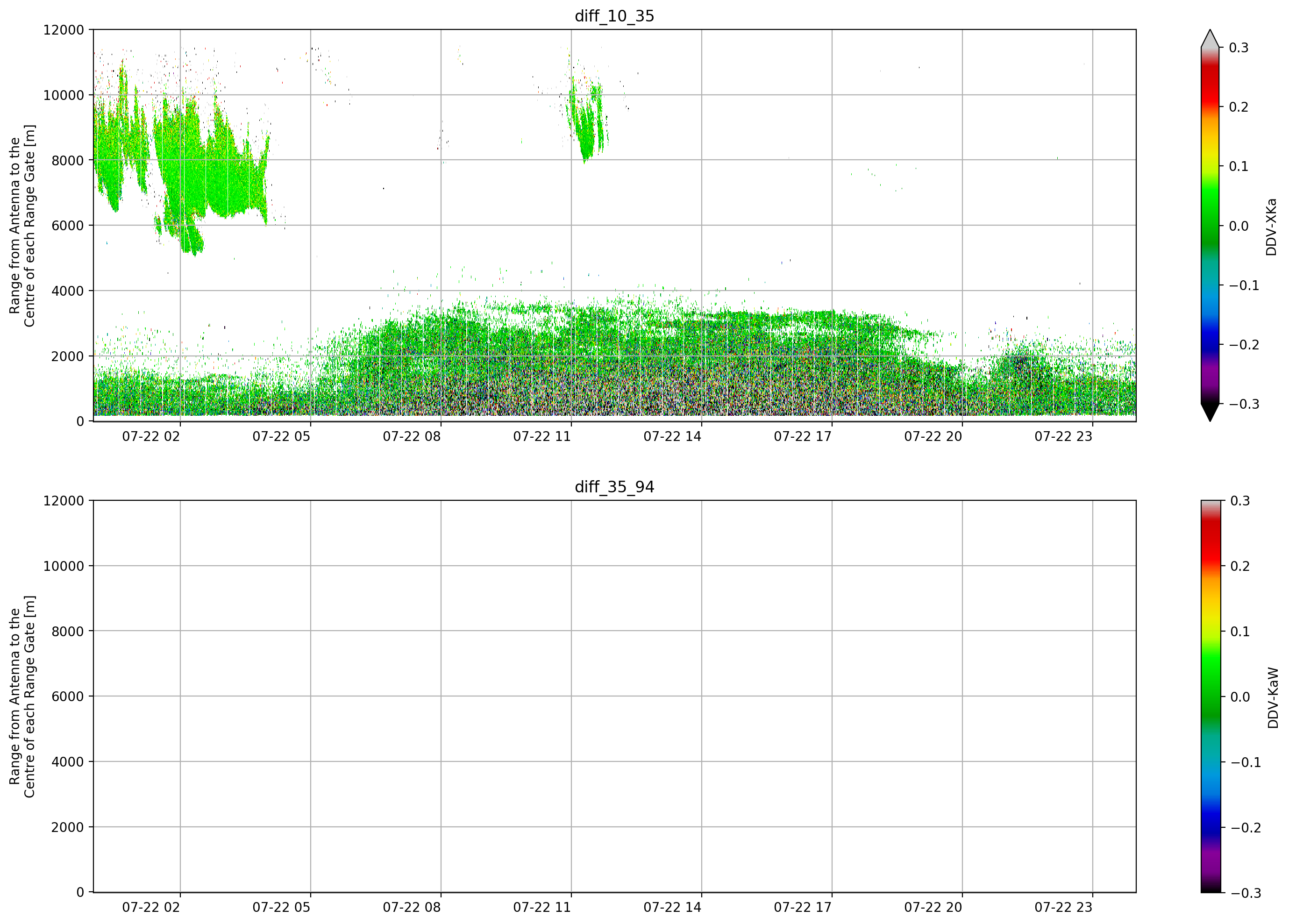Click the −0.3 tick label on DDV-KaW colorbar

[1246, 893]
